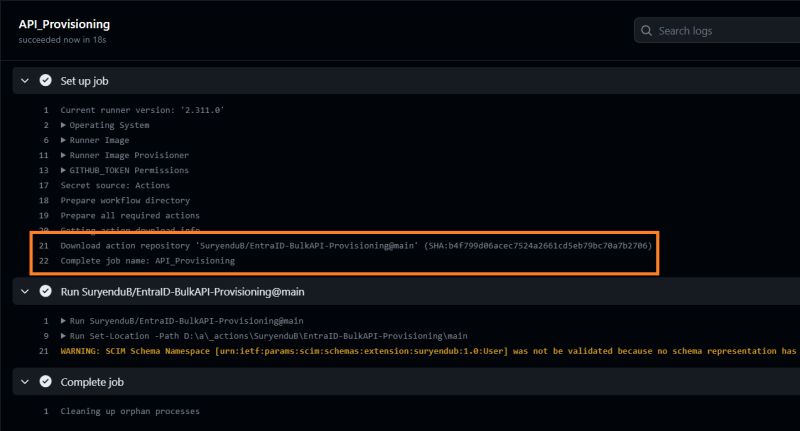
Task: Click log line 'Prepare all required actions'
Action: pos(130,215)
